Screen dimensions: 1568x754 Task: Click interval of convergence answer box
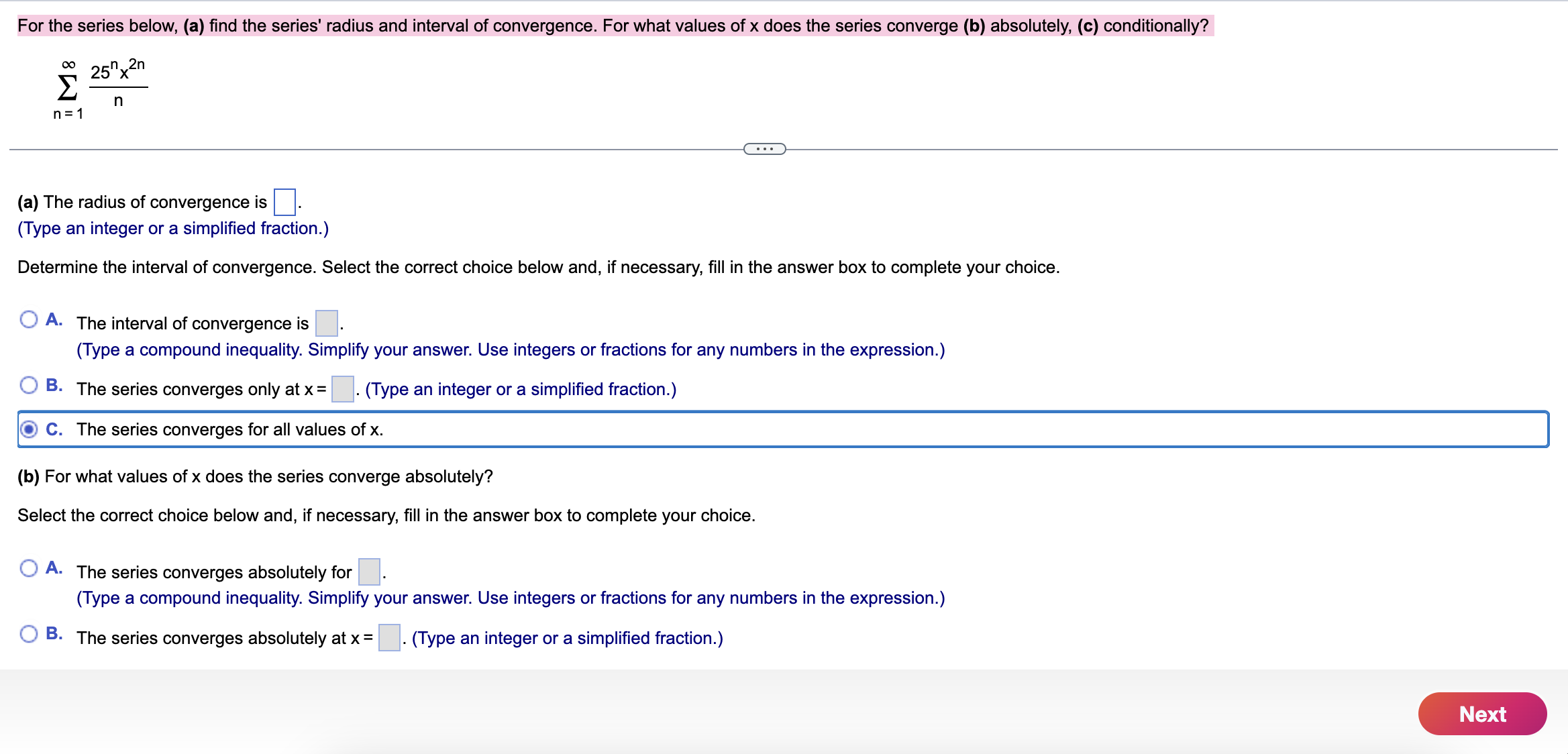coord(327,323)
